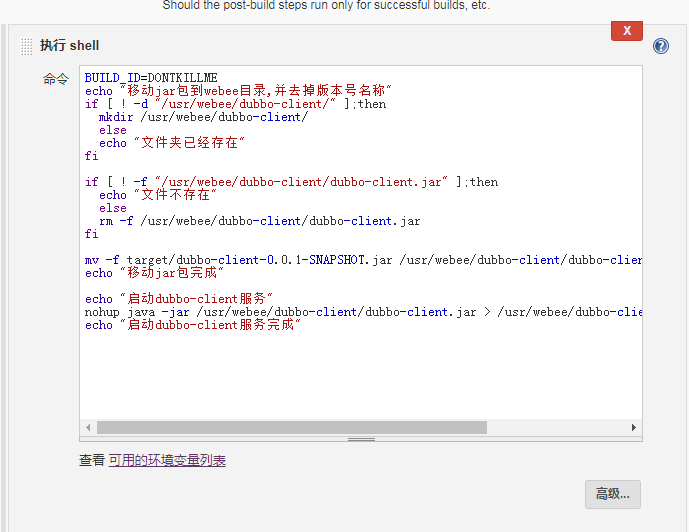Viewport: 689px width, 532px height.
Task: Click the 命令 field label
Action: coord(56,79)
